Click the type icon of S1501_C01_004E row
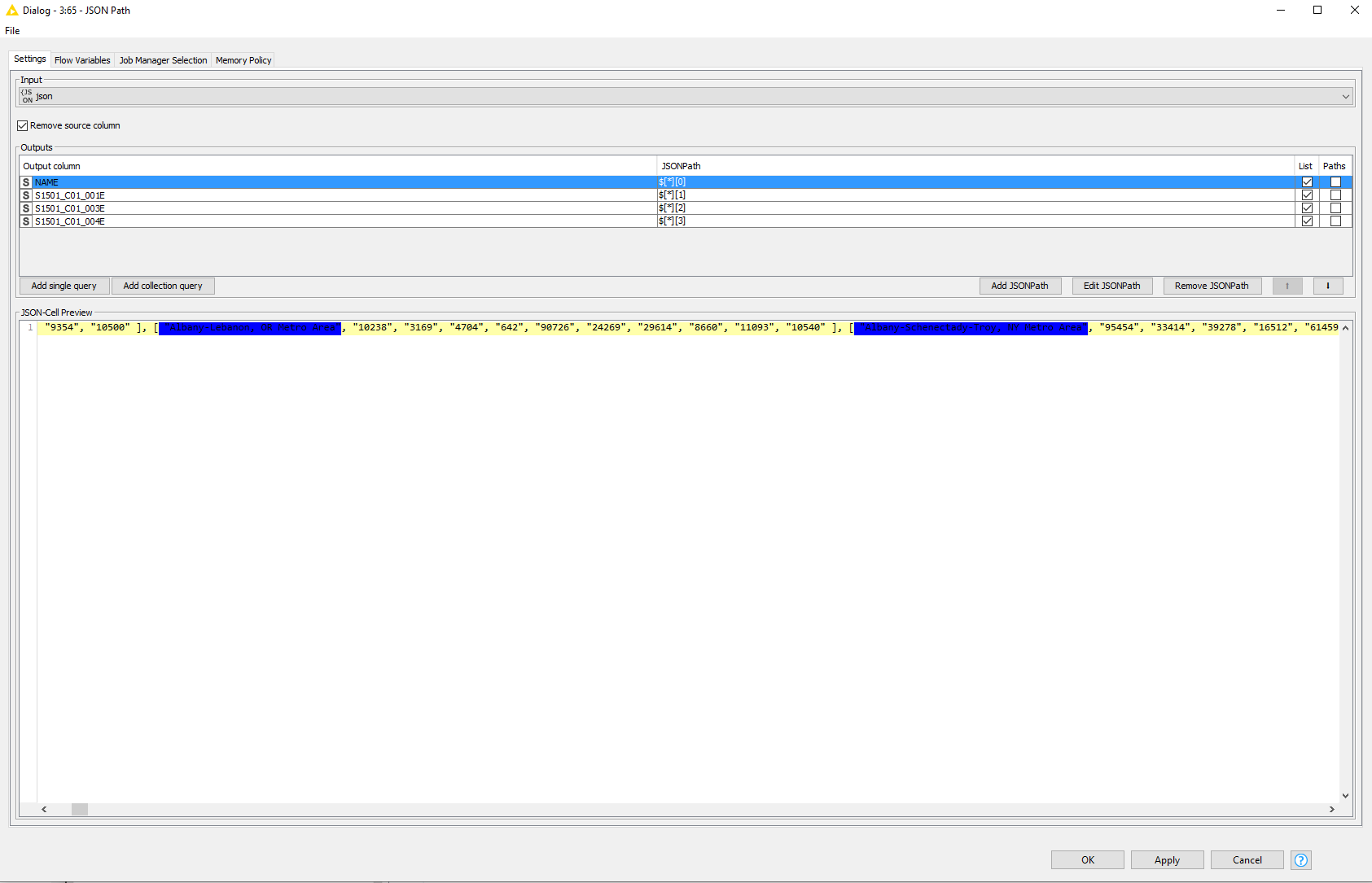Image resolution: width=1372 pixels, height=883 pixels. (x=26, y=221)
